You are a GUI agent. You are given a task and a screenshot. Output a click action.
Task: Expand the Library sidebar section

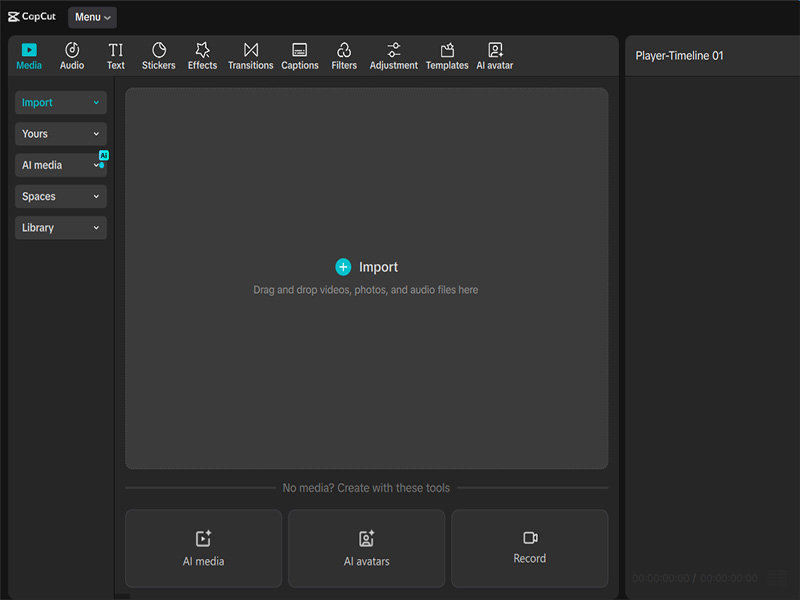tap(61, 228)
